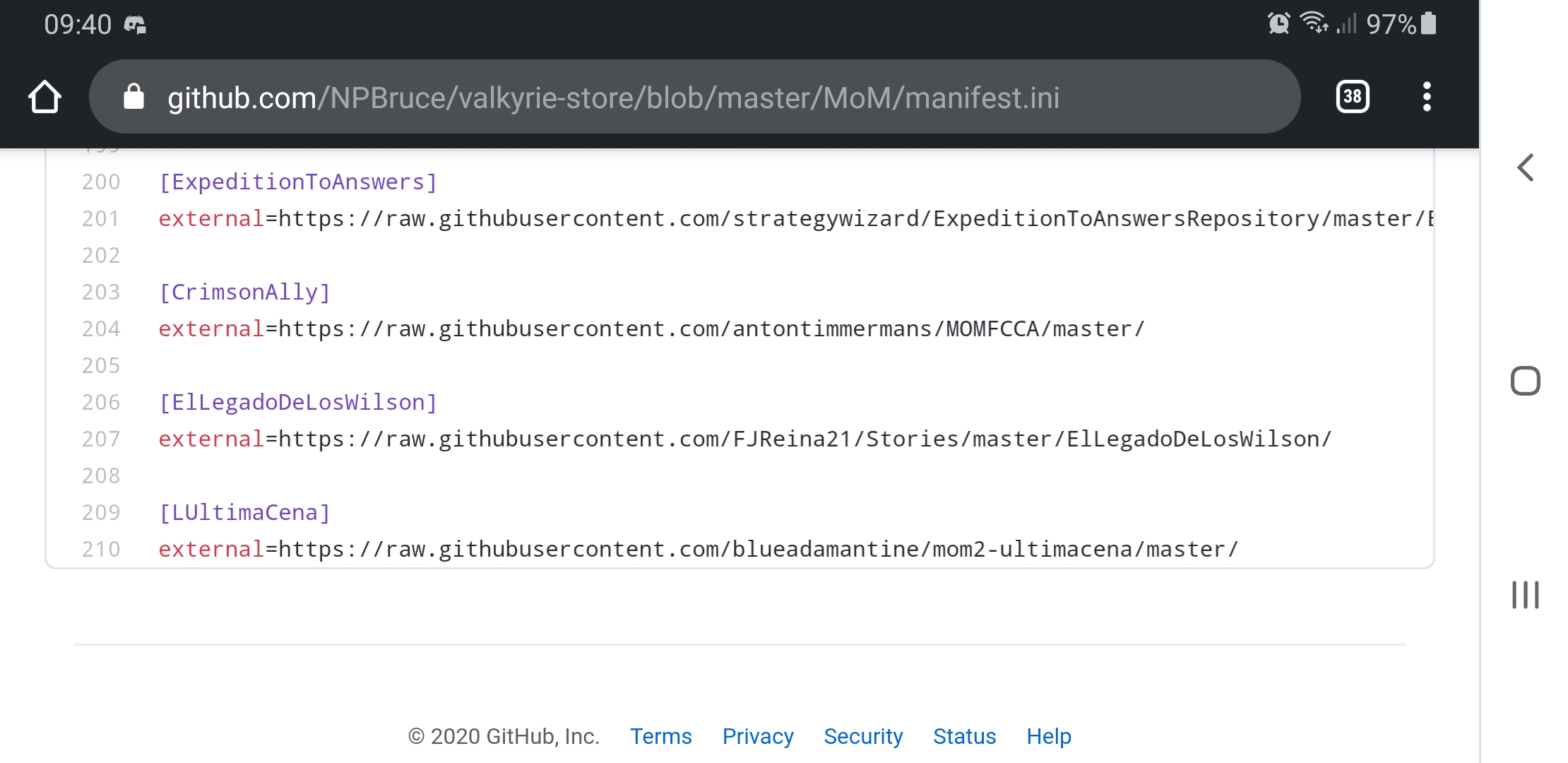Image resolution: width=1568 pixels, height=763 pixels.
Task: Select line number 204
Action: pyautogui.click(x=101, y=329)
